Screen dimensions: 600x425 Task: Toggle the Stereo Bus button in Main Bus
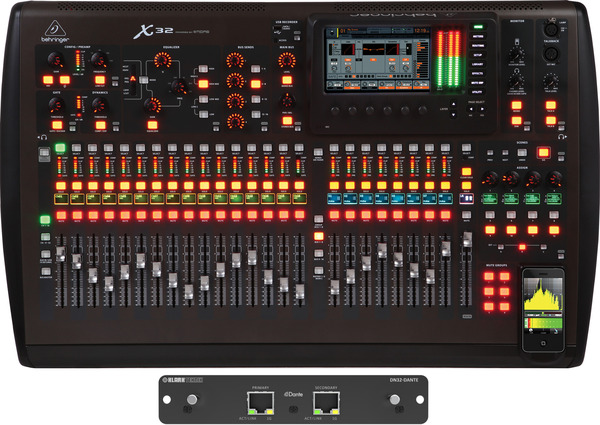pos(287,121)
